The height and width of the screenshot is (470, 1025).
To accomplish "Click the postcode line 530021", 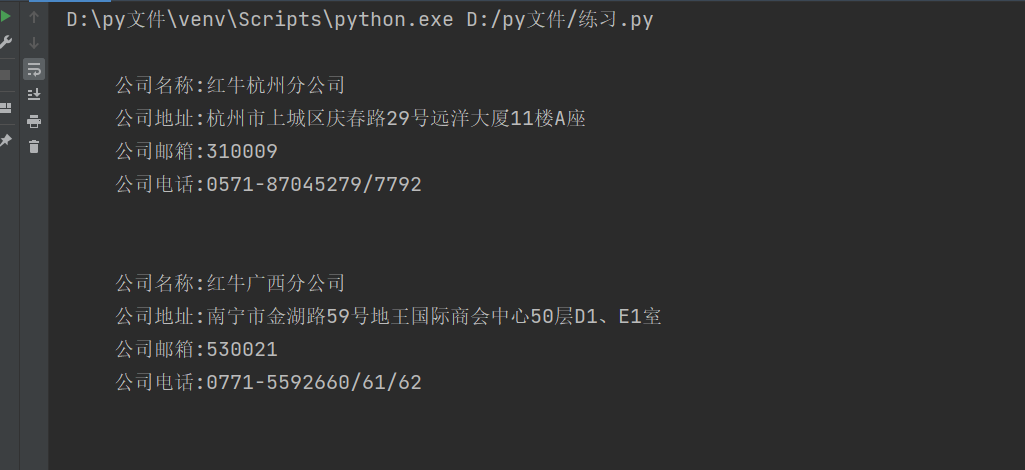I will point(196,350).
